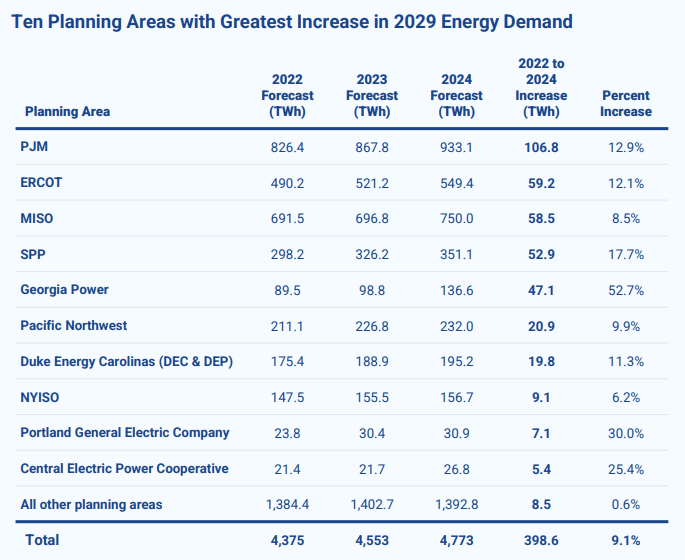Click the Pacific Northwest row label
685x560 pixels.
pos(73,325)
